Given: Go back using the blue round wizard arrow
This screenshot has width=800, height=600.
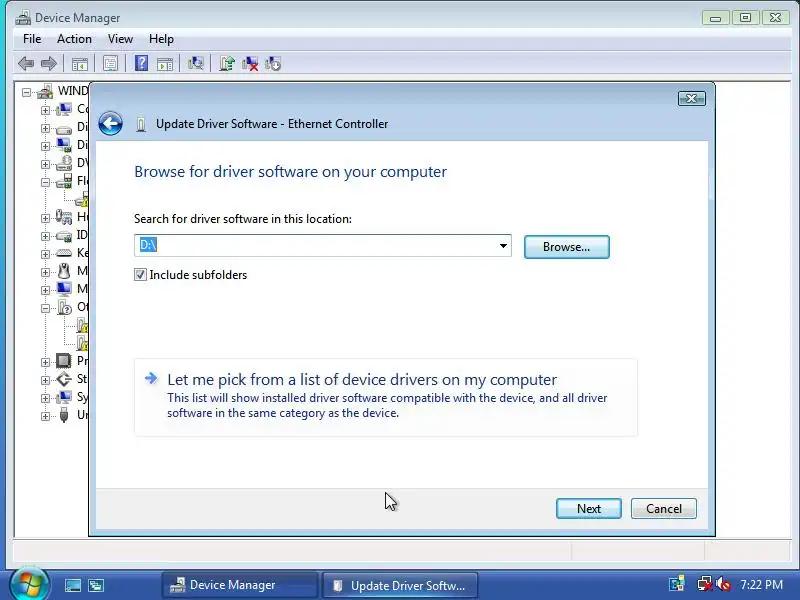Looking at the screenshot, I should pyautogui.click(x=110, y=123).
